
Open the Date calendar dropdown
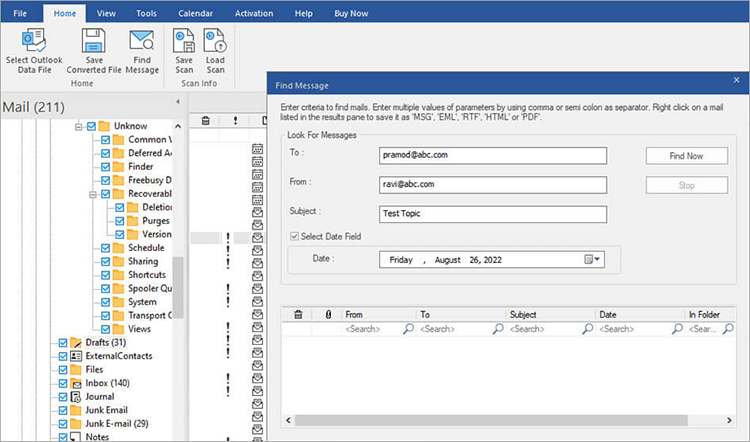pyautogui.click(x=592, y=259)
